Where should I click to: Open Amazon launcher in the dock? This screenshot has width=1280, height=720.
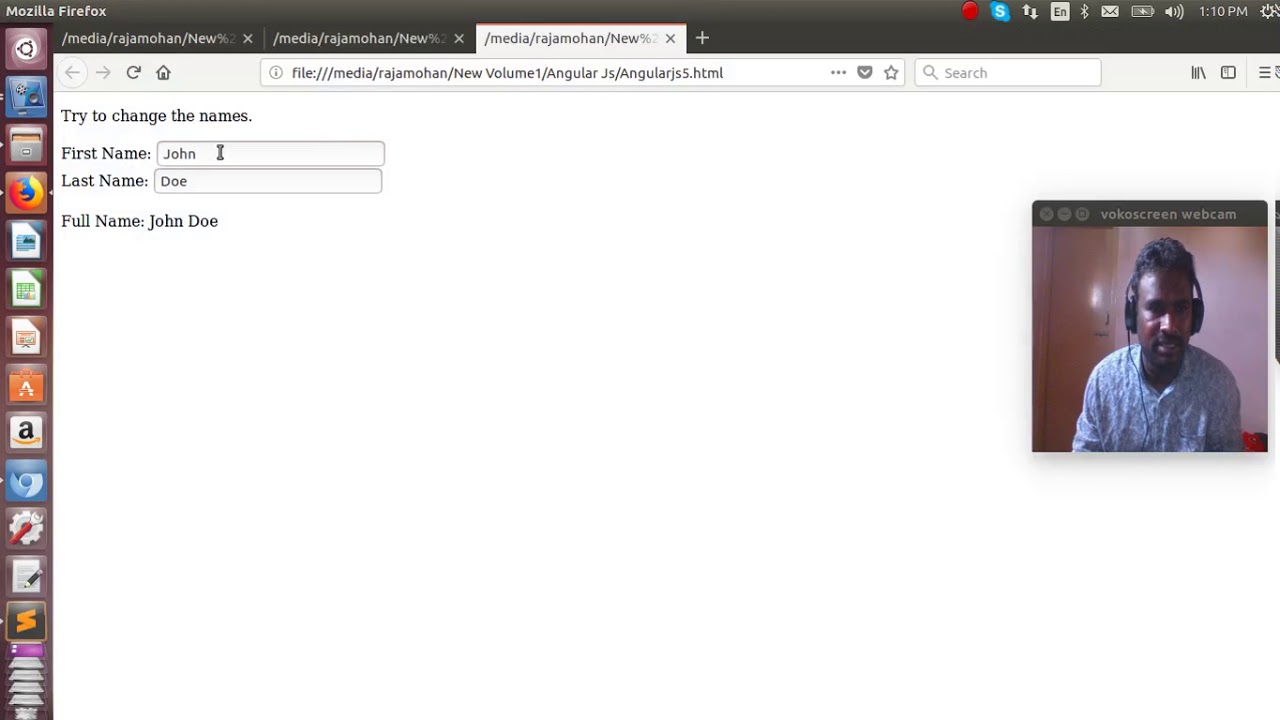[26, 434]
